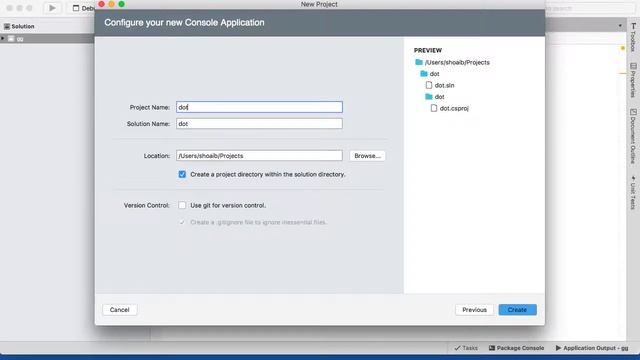Click the Location path field

point(259,156)
